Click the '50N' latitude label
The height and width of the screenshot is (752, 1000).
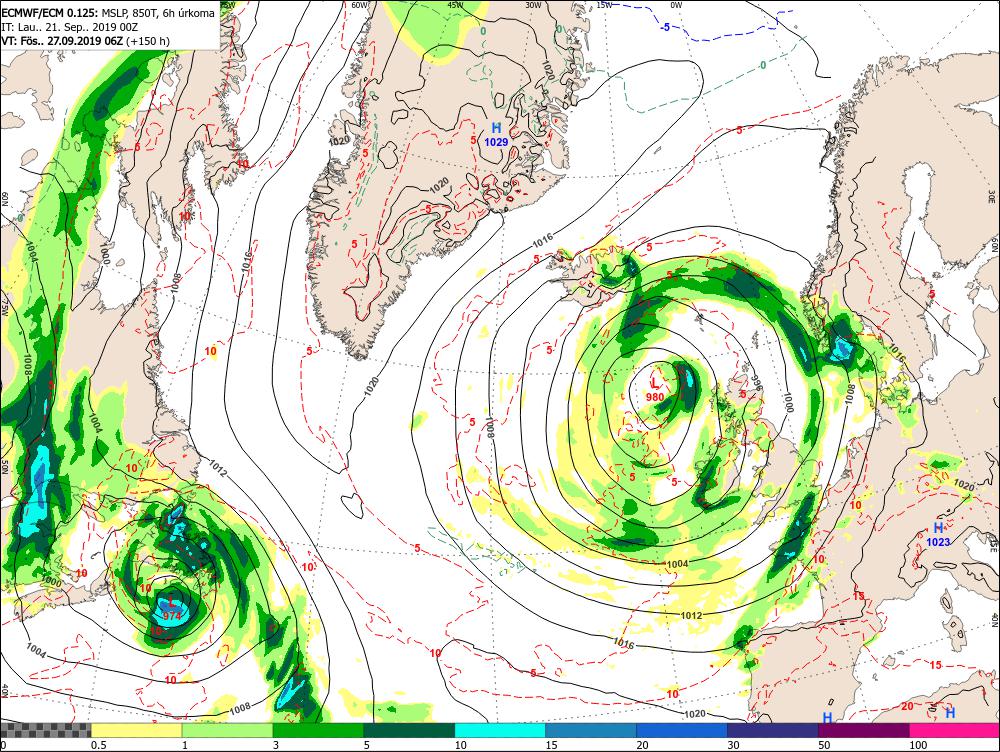tap(4, 467)
